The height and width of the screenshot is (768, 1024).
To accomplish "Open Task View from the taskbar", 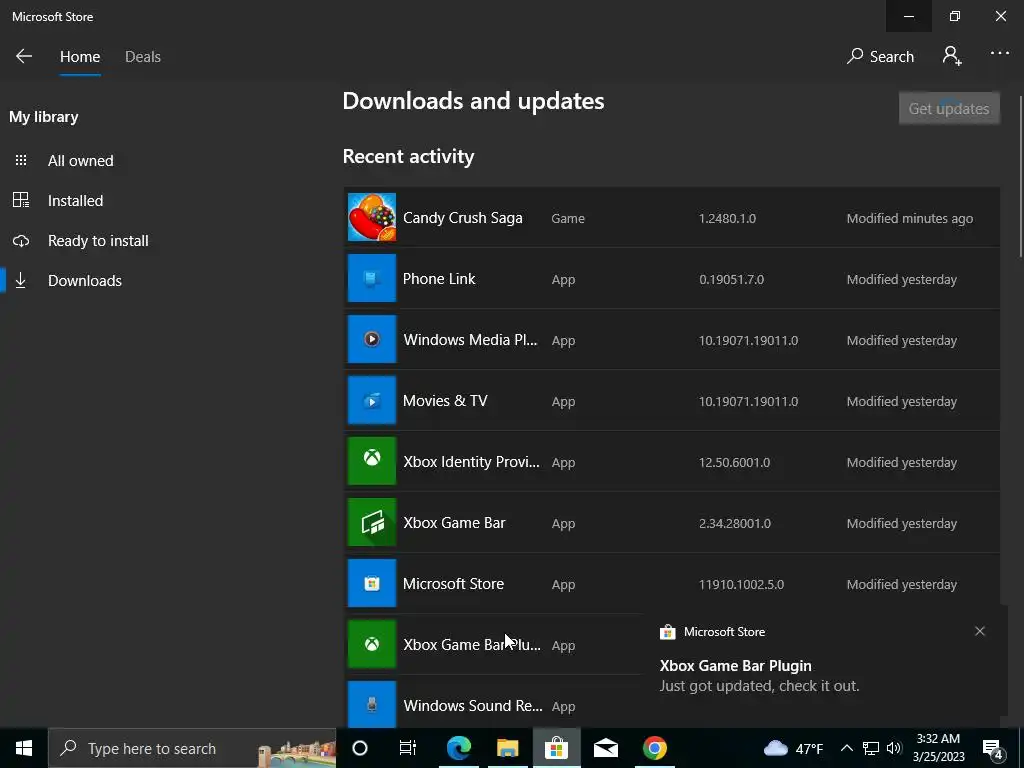I will click(408, 748).
